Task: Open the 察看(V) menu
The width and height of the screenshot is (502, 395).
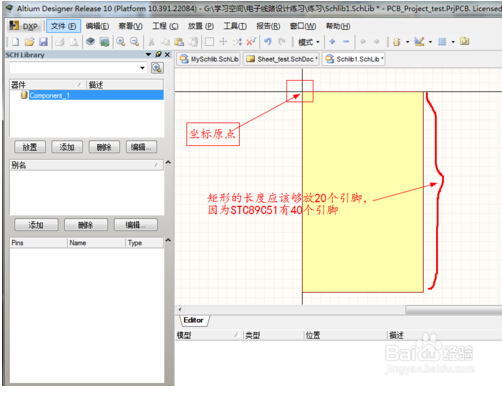Action: point(131,26)
